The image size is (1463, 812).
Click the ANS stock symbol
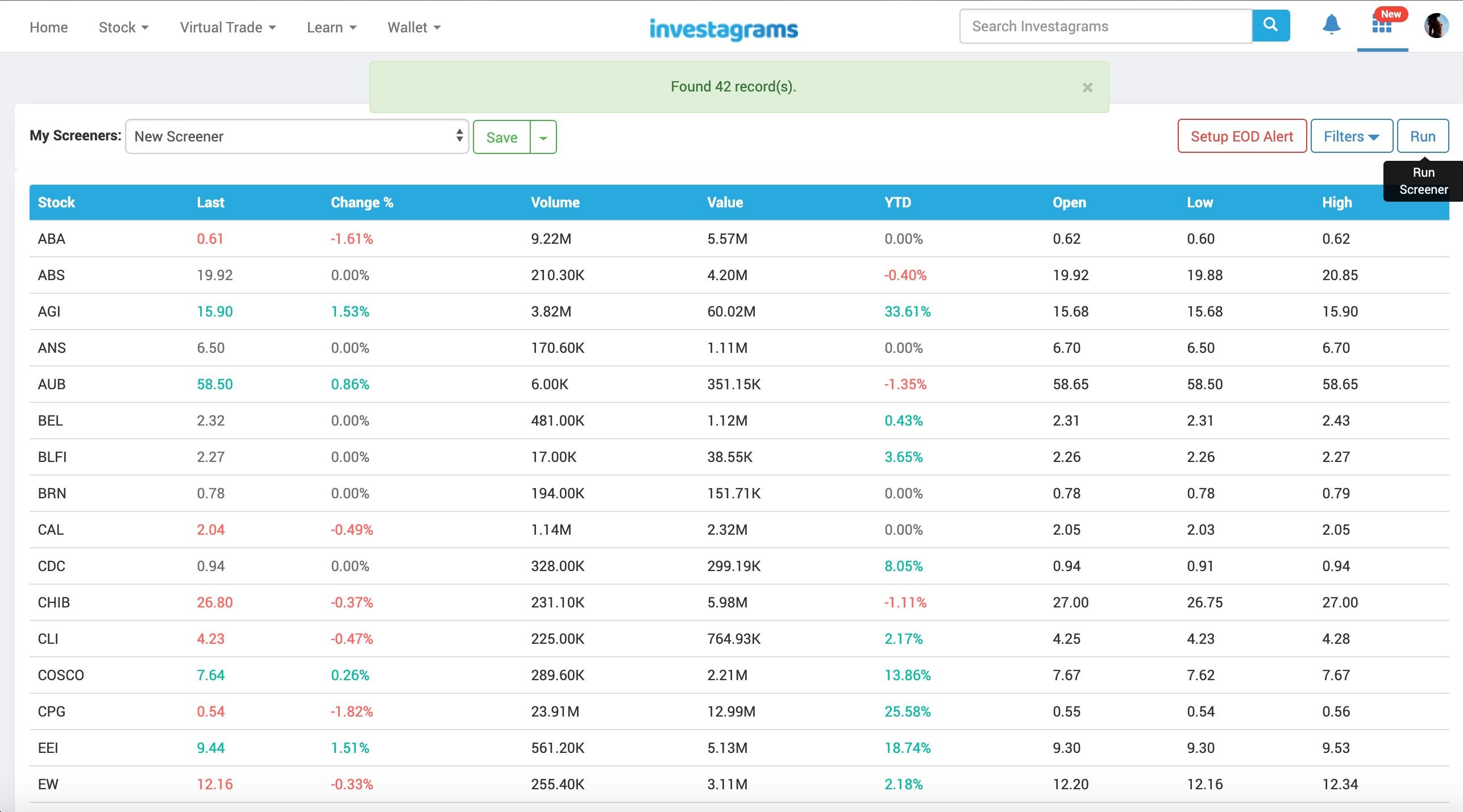coord(52,348)
